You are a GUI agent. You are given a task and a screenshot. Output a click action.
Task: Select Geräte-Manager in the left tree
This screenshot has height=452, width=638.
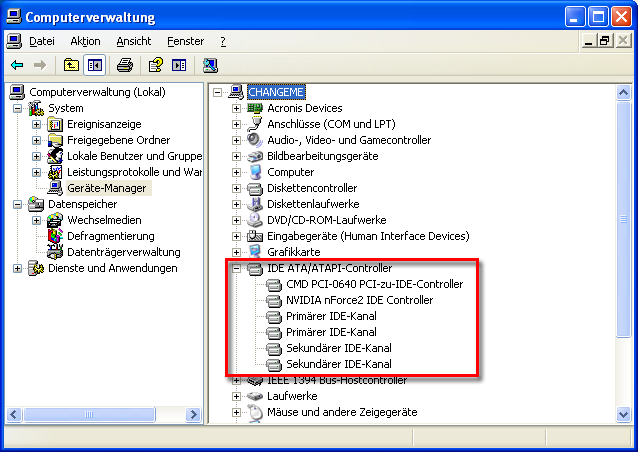106,188
